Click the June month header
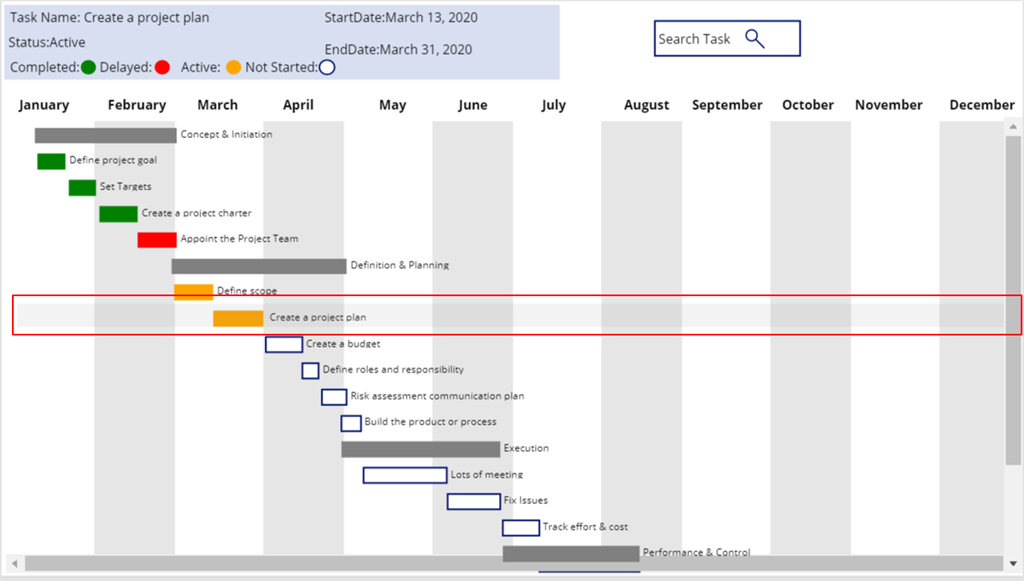This screenshot has height=581, width=1024. click(473, 105)
